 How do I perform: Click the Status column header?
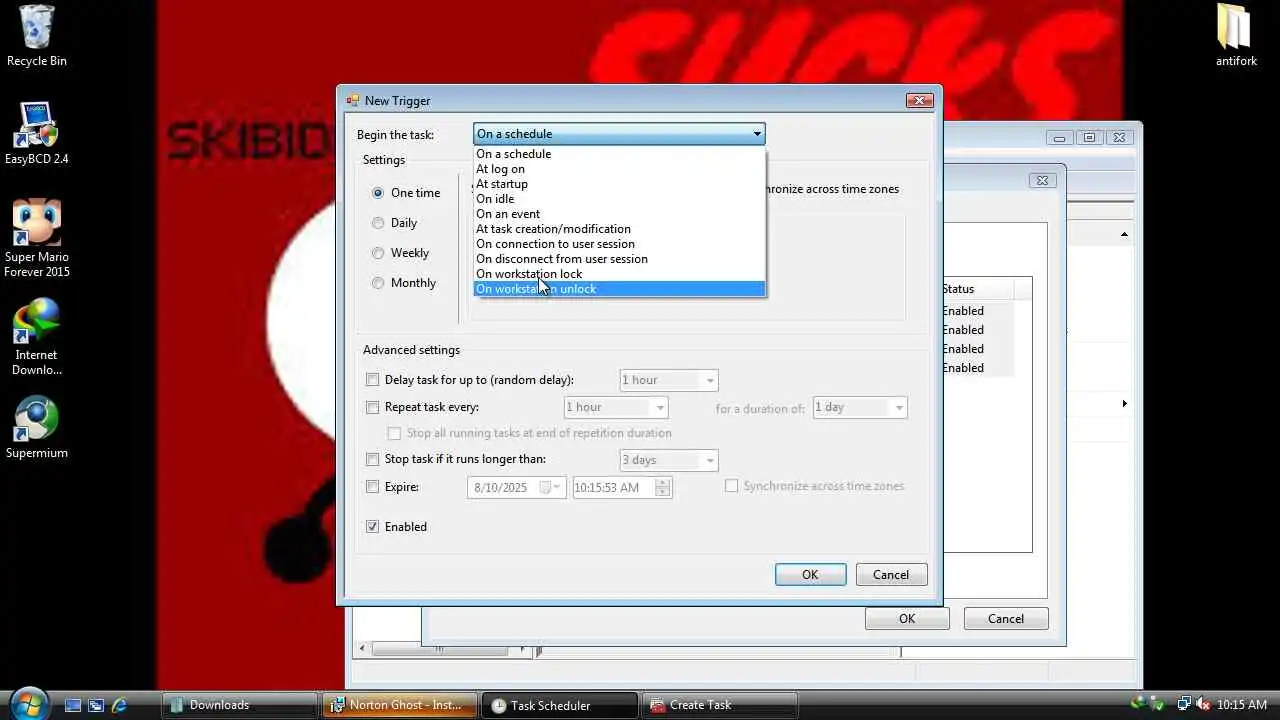tap(977, 289)
